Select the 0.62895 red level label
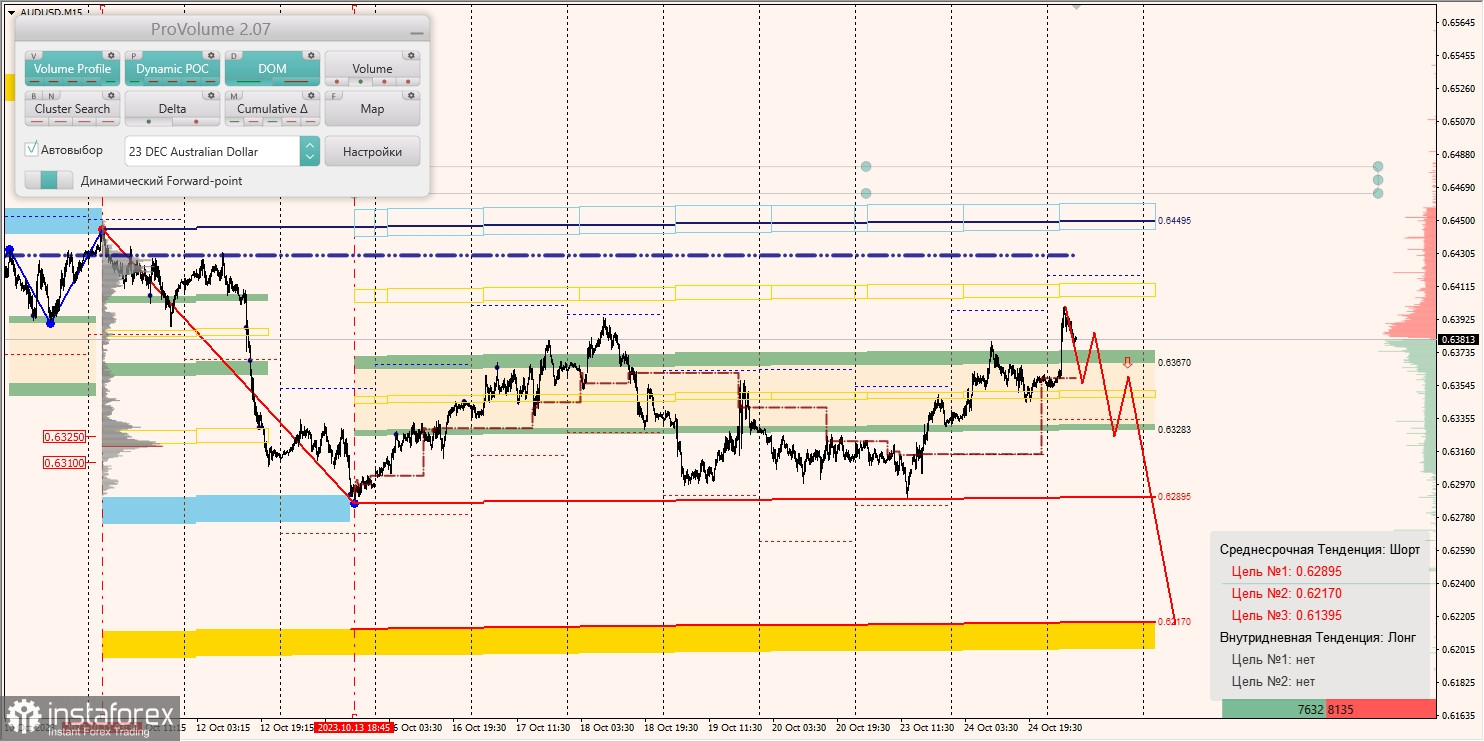1484x741 pixels. [x=1175, y=496]
